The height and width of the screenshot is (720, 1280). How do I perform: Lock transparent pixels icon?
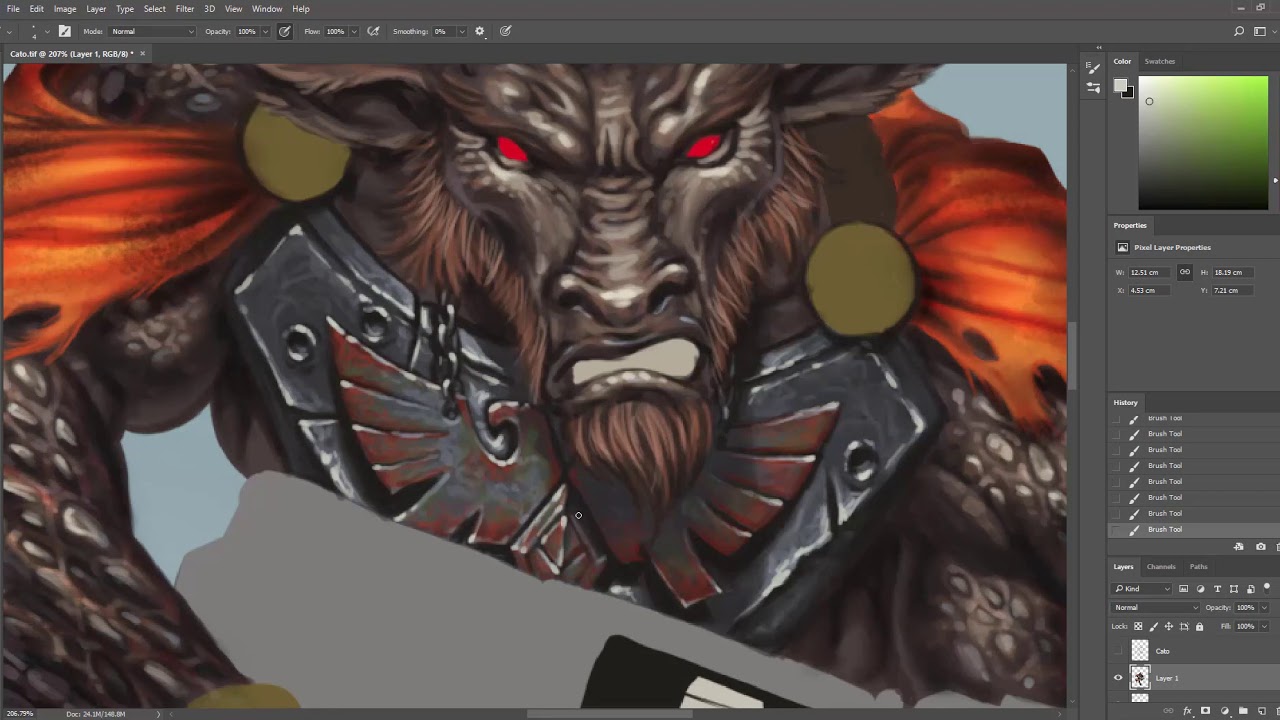(1138, 627)
